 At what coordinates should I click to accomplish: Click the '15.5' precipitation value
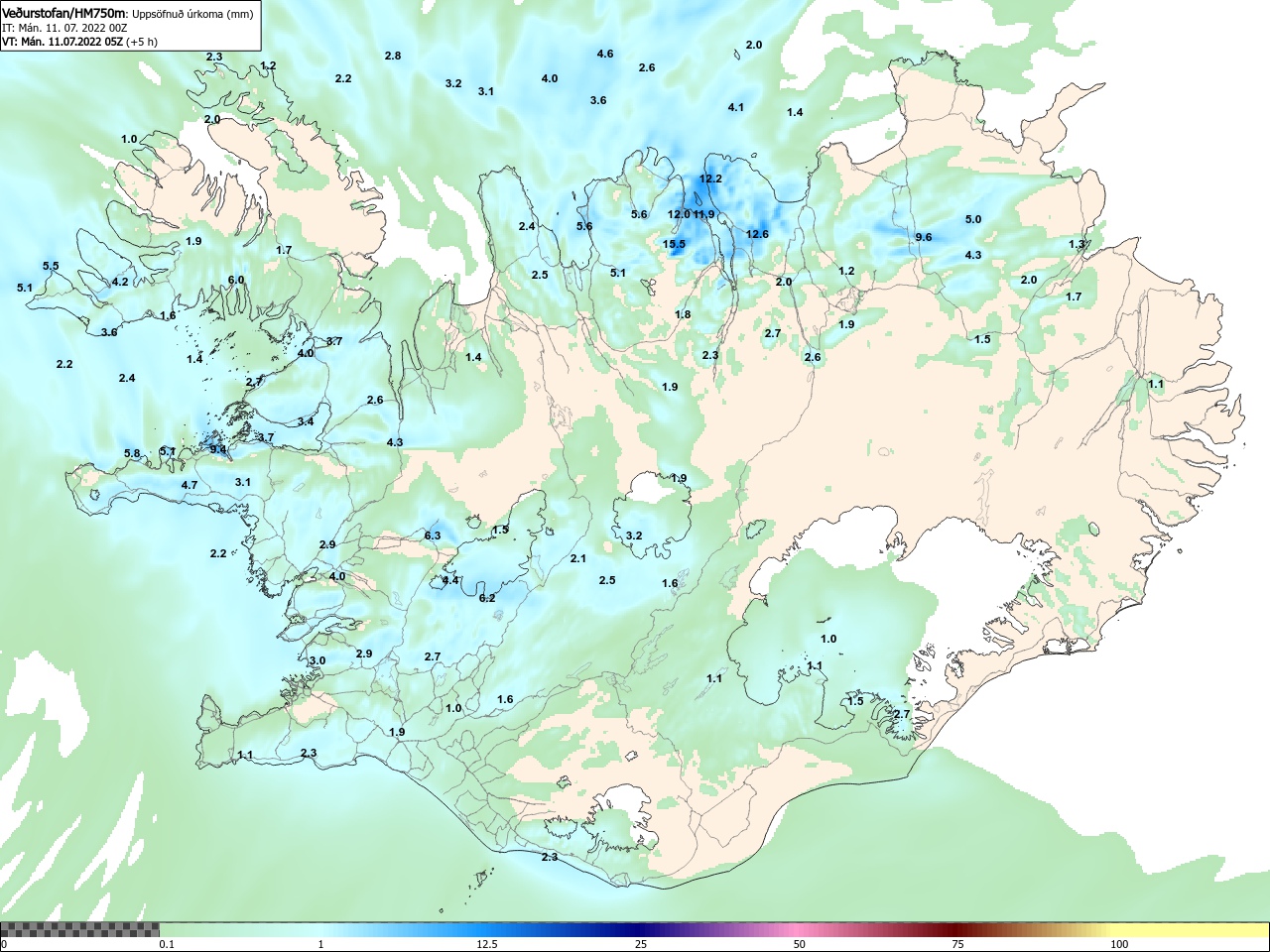point(675,244)
